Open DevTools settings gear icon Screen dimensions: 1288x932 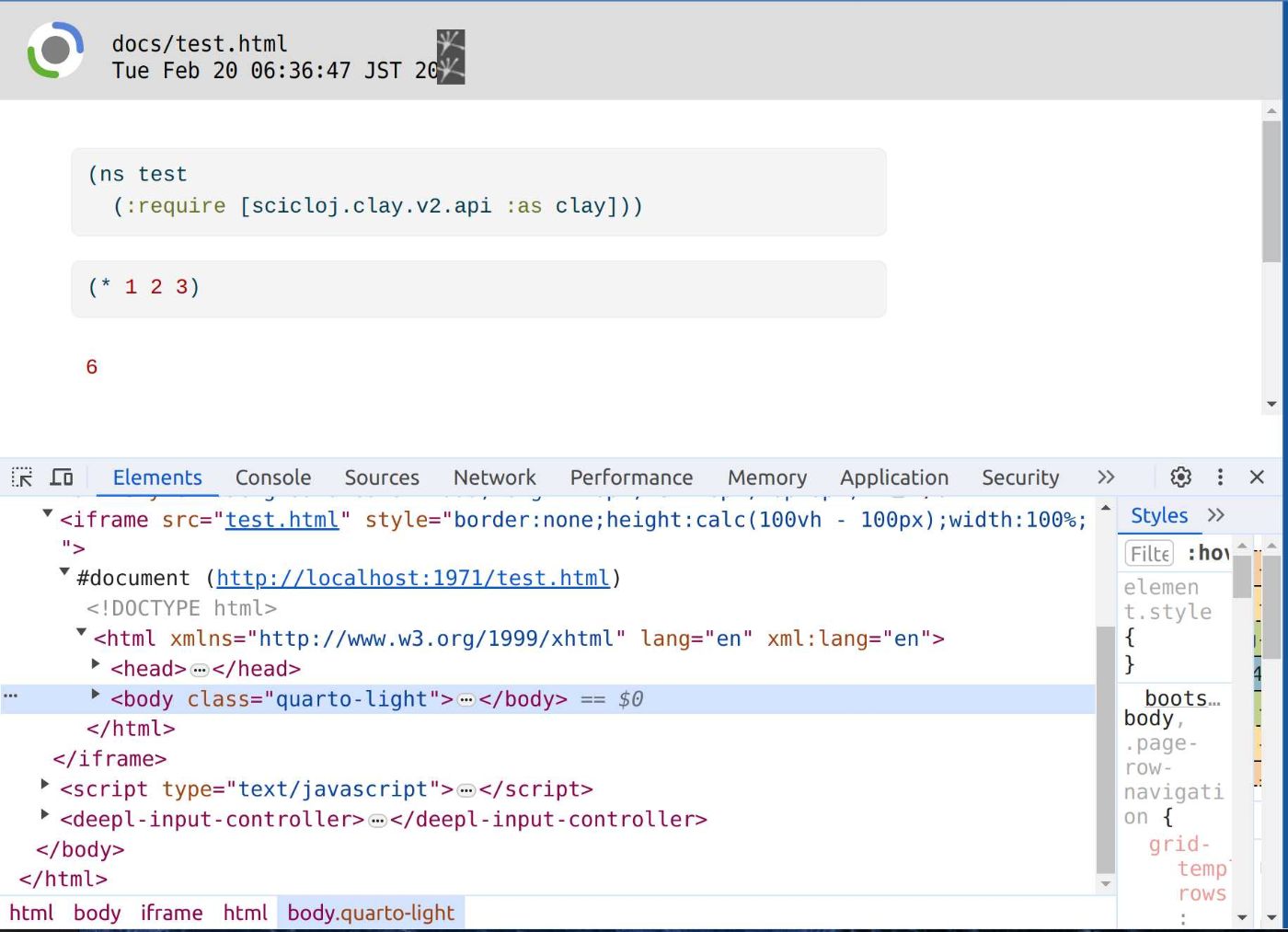pyautogui.click(x=1180, y=477)
